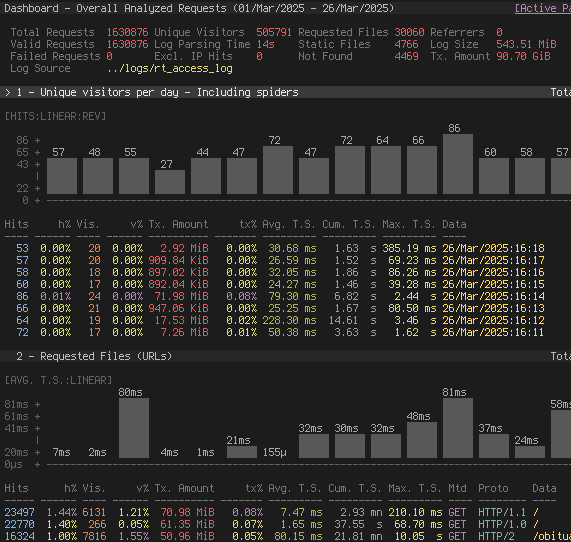Viewport: 571px width, 542px height.
Task: Click the files chart bar labeled 81ms
Action: click(x=458, y=428)
